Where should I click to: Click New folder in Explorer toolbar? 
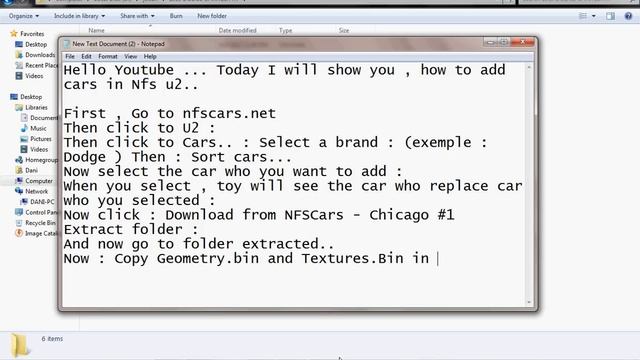(x=212, y=16)
